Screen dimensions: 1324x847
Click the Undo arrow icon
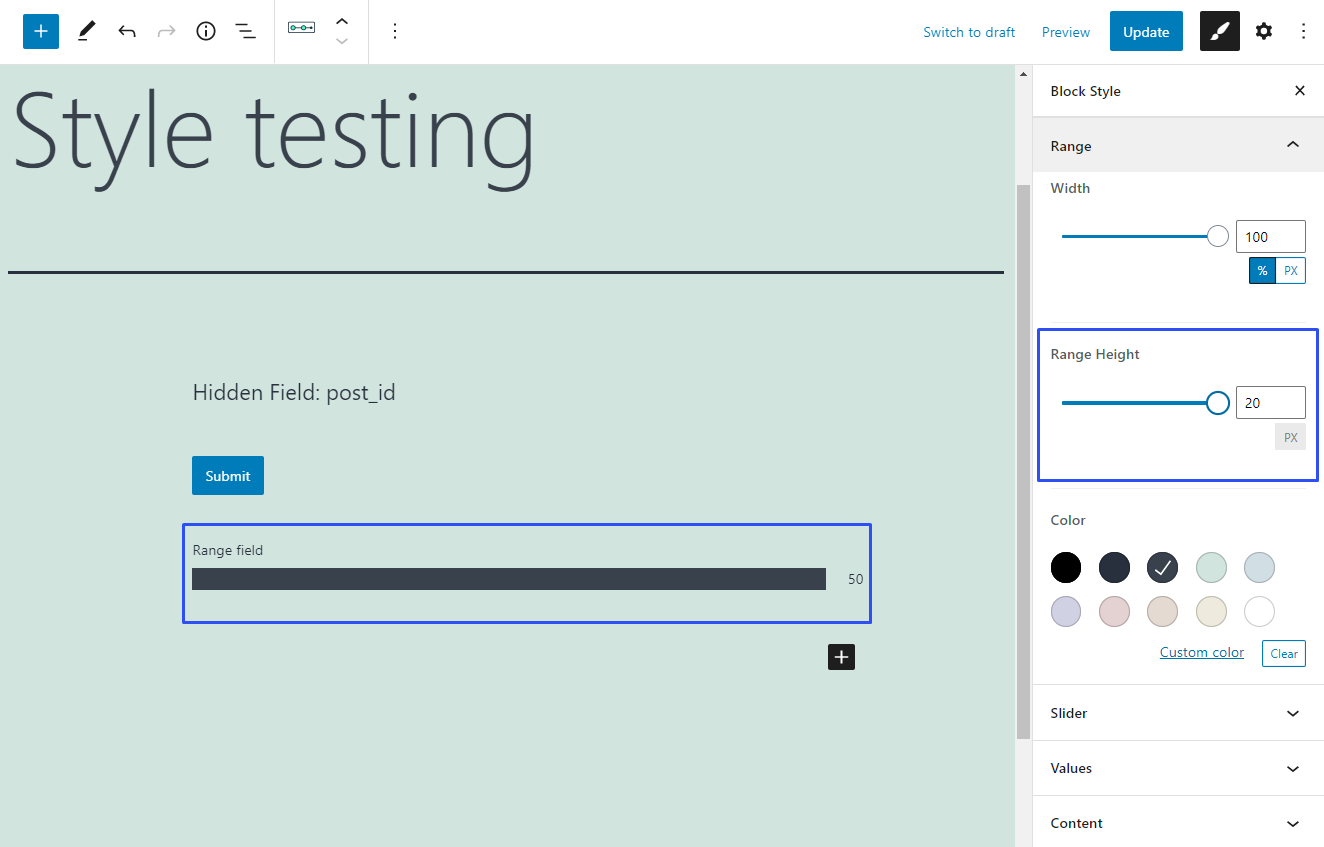[127, 31]
